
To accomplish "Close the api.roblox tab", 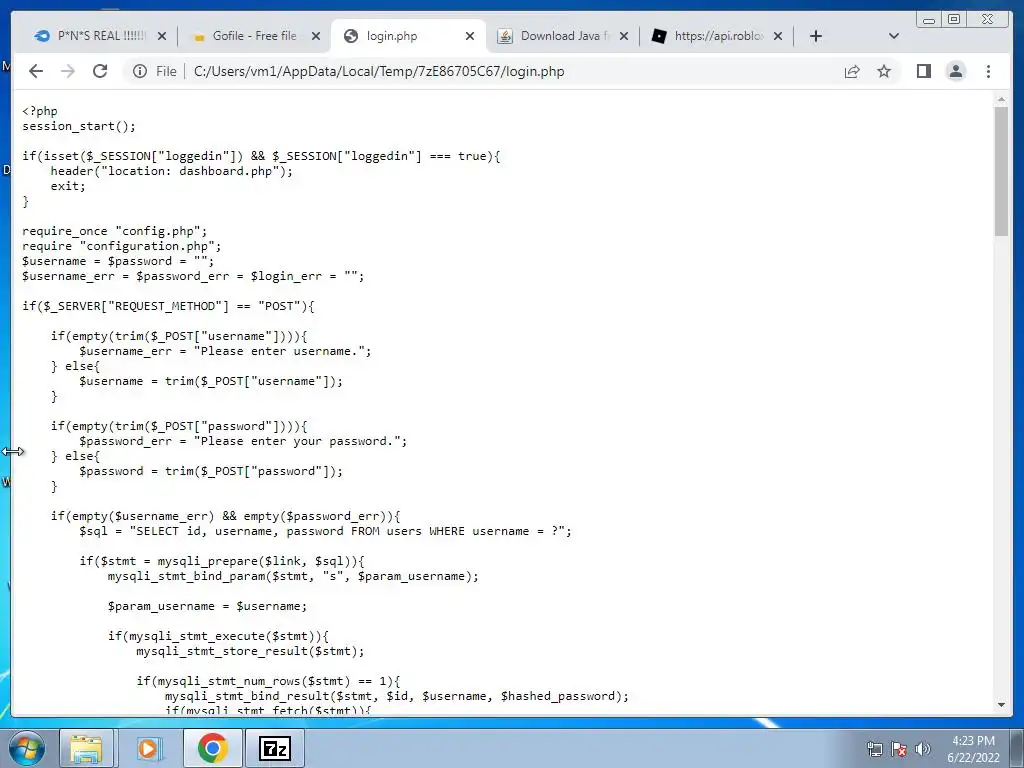I will tap(778, 36).
